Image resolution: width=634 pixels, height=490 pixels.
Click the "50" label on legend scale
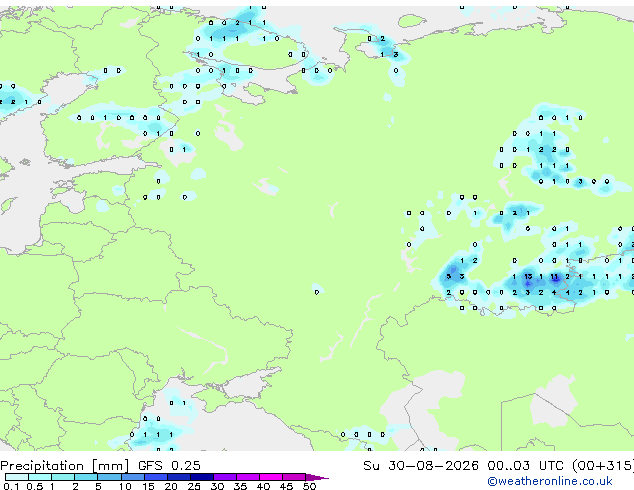[309, 486]
